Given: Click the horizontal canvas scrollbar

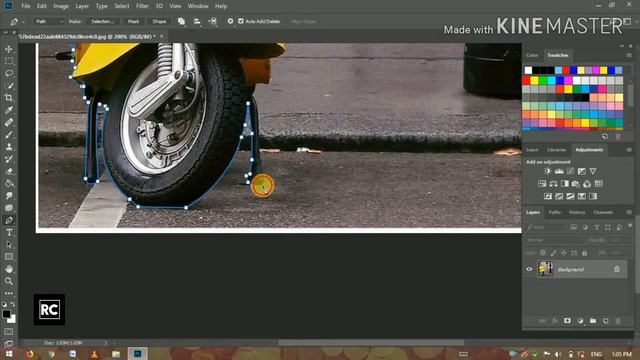Looking at the screenshot, I should 371,342.
